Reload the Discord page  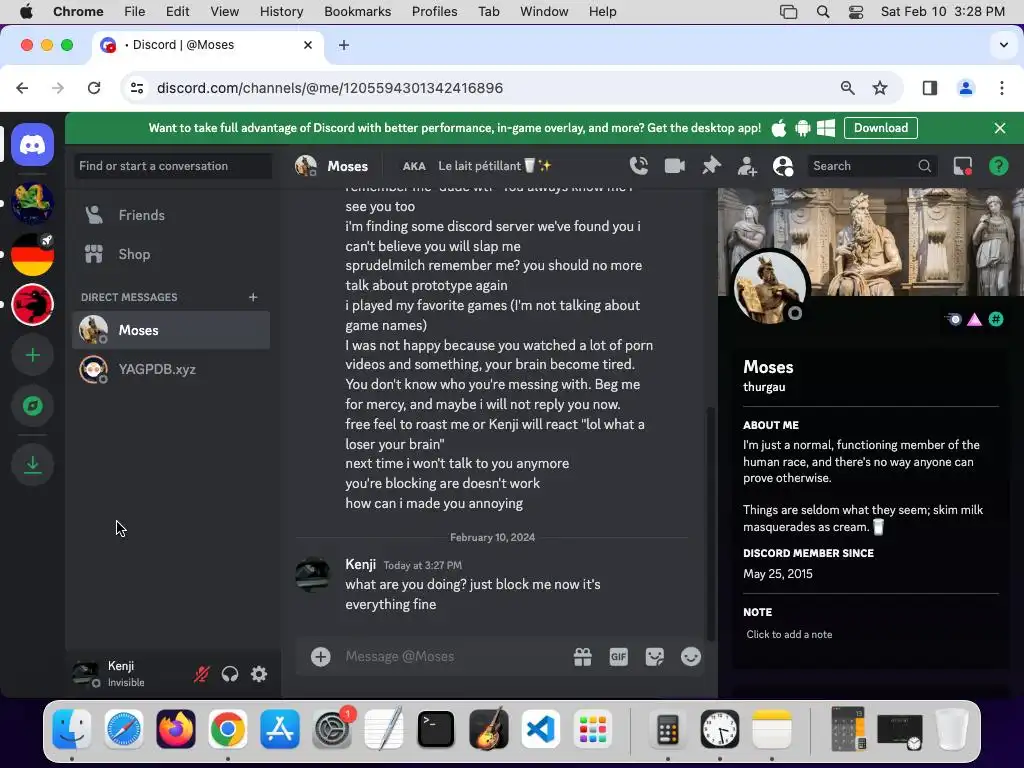pyautogui.click(x=94, y=88)
